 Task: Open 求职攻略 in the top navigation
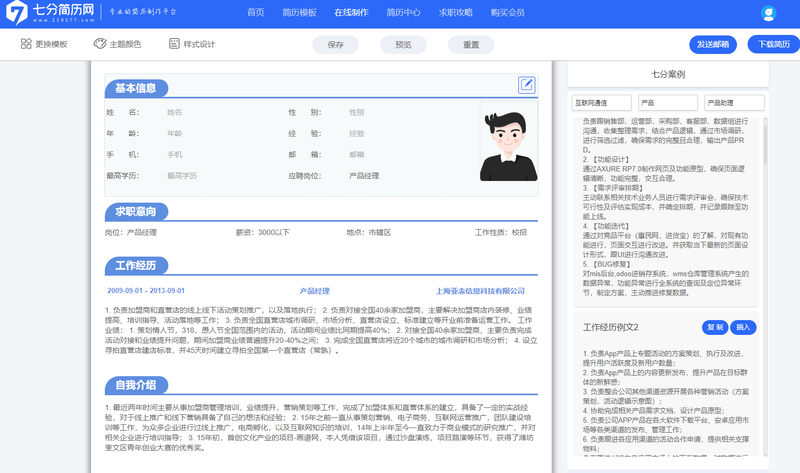click(456, 13)
